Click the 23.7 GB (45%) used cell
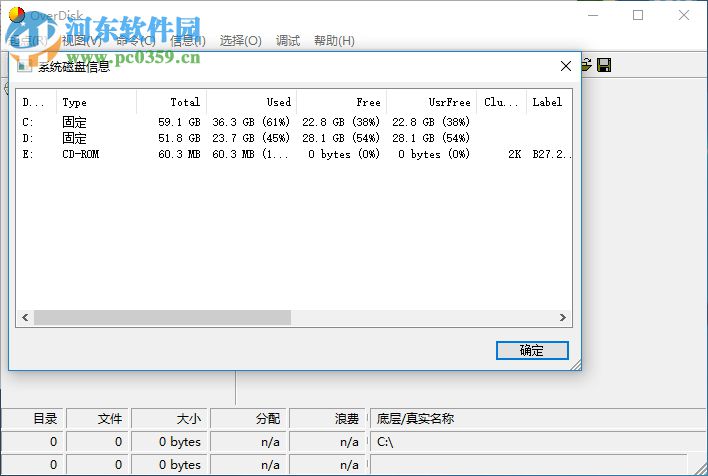708x476 pixels. [x=251, y=138]
